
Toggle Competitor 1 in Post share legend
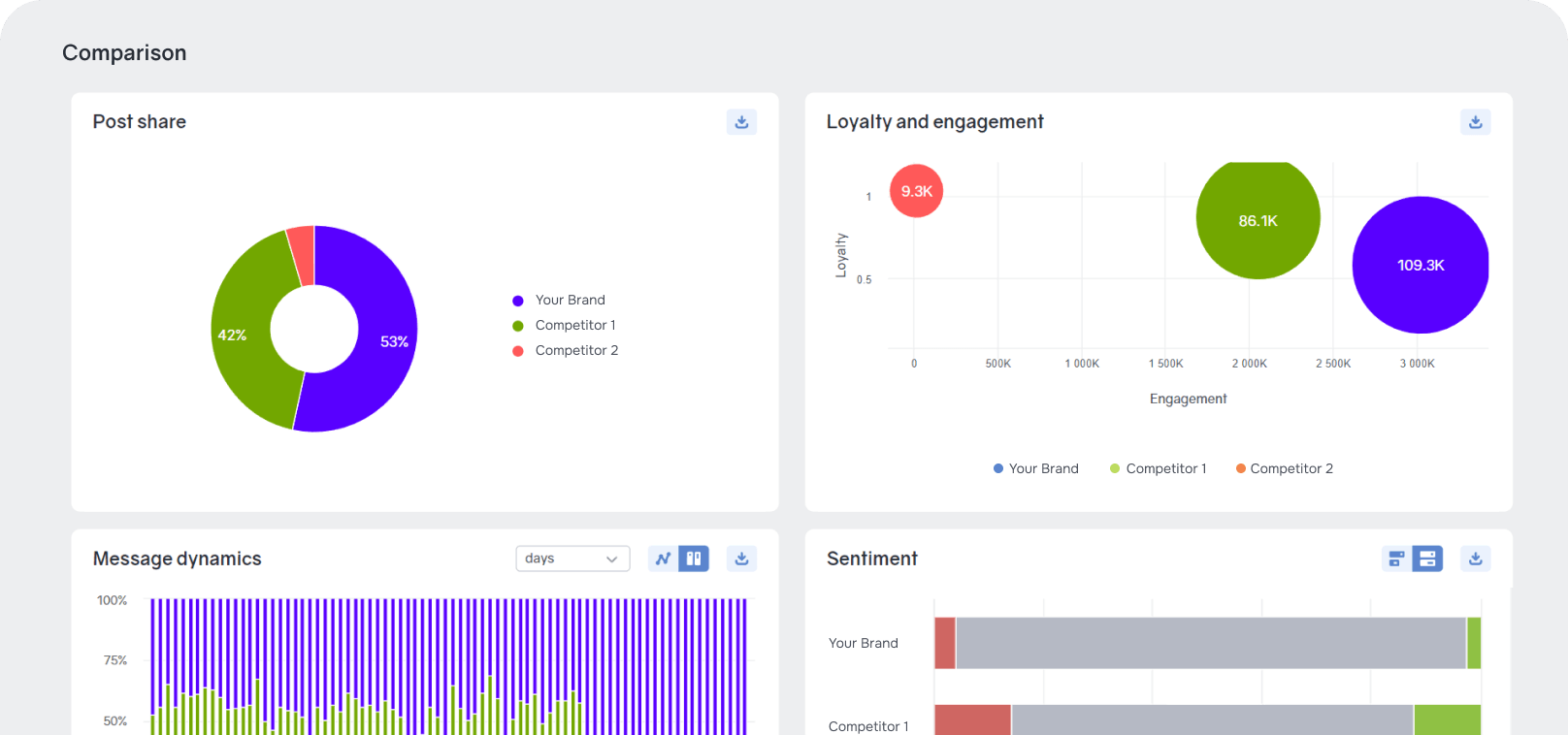(x=564, y=326)
